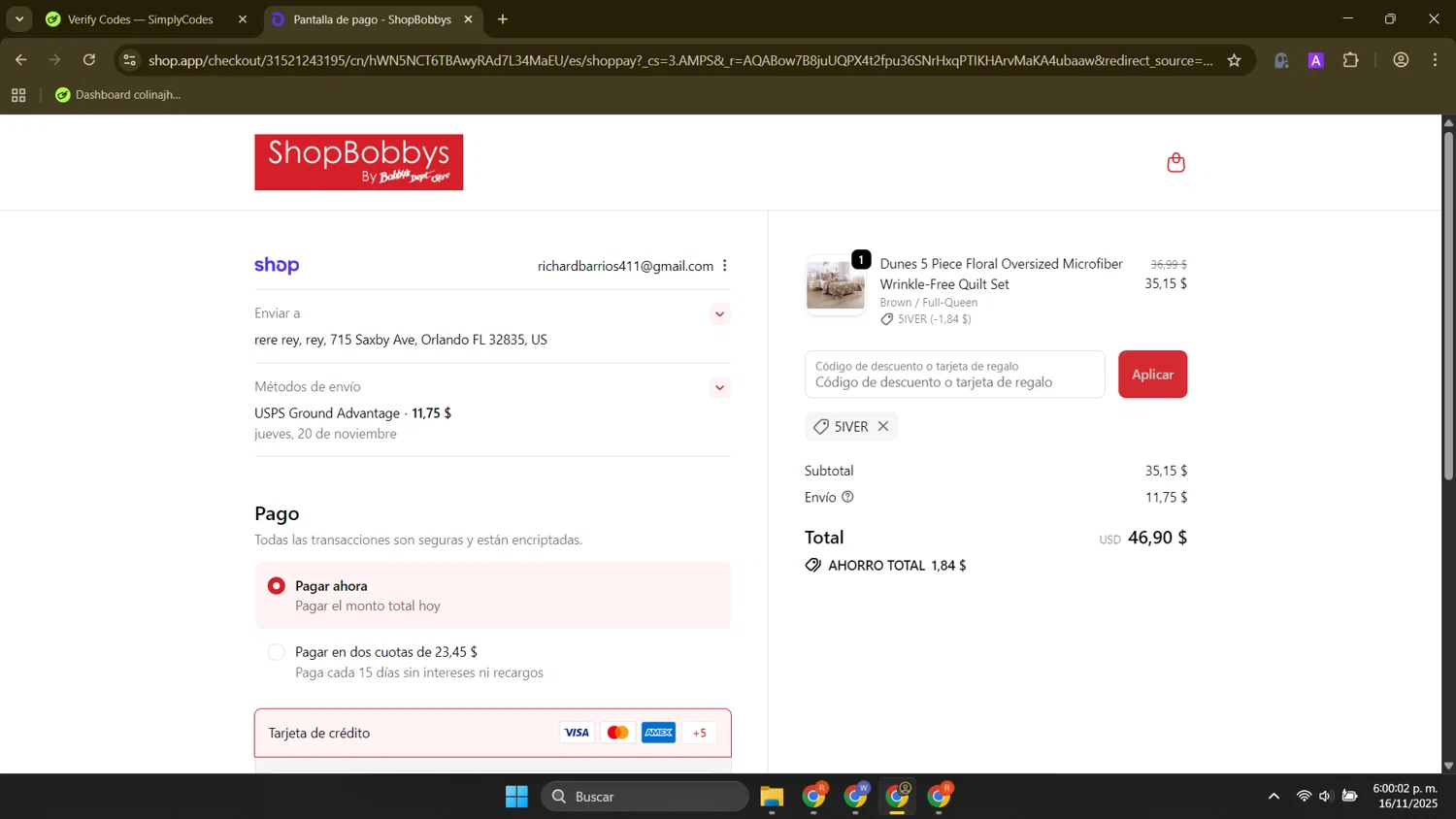Open the email account options menu
Image resolution: width=1456 pixels, height=819 pixels.
pos(724,266)
